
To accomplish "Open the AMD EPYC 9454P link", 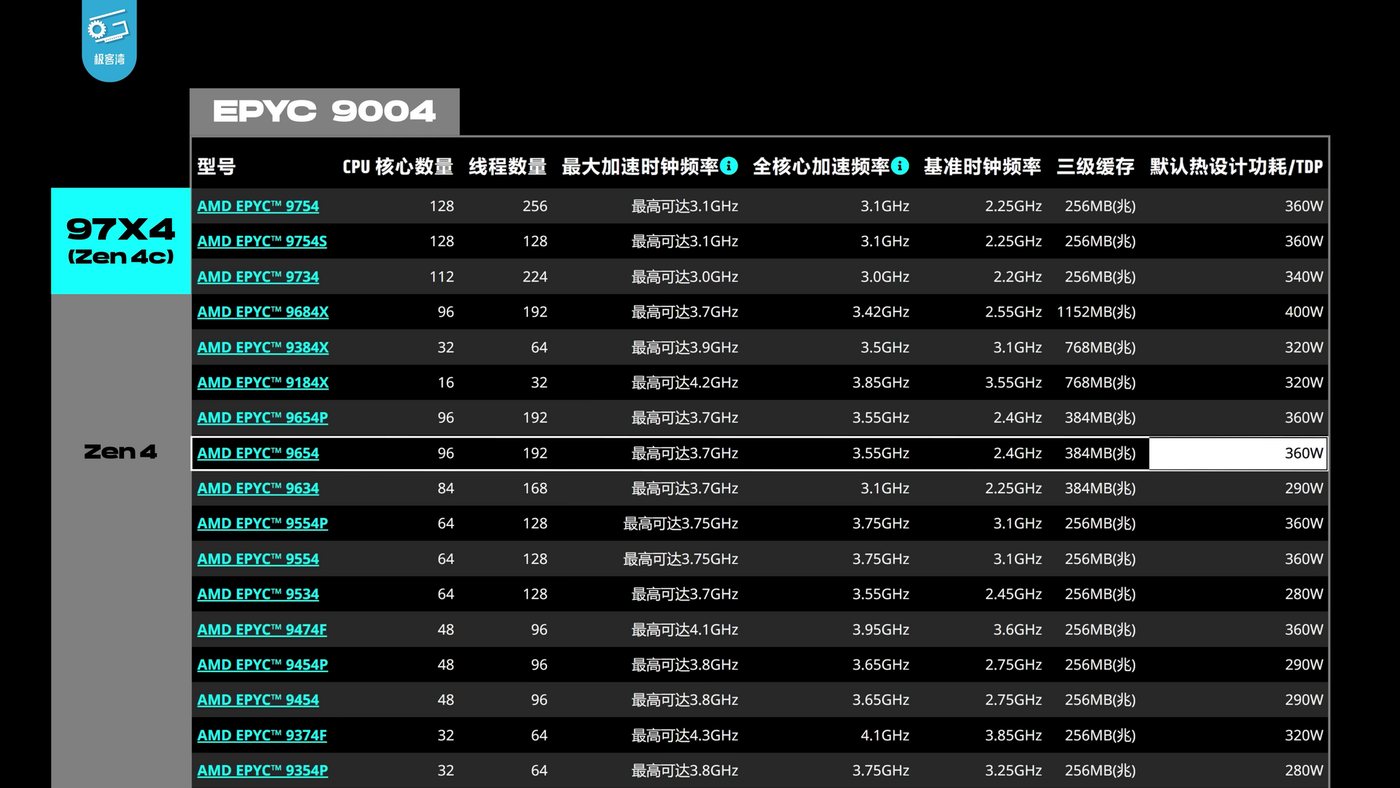I will point(263,665).
